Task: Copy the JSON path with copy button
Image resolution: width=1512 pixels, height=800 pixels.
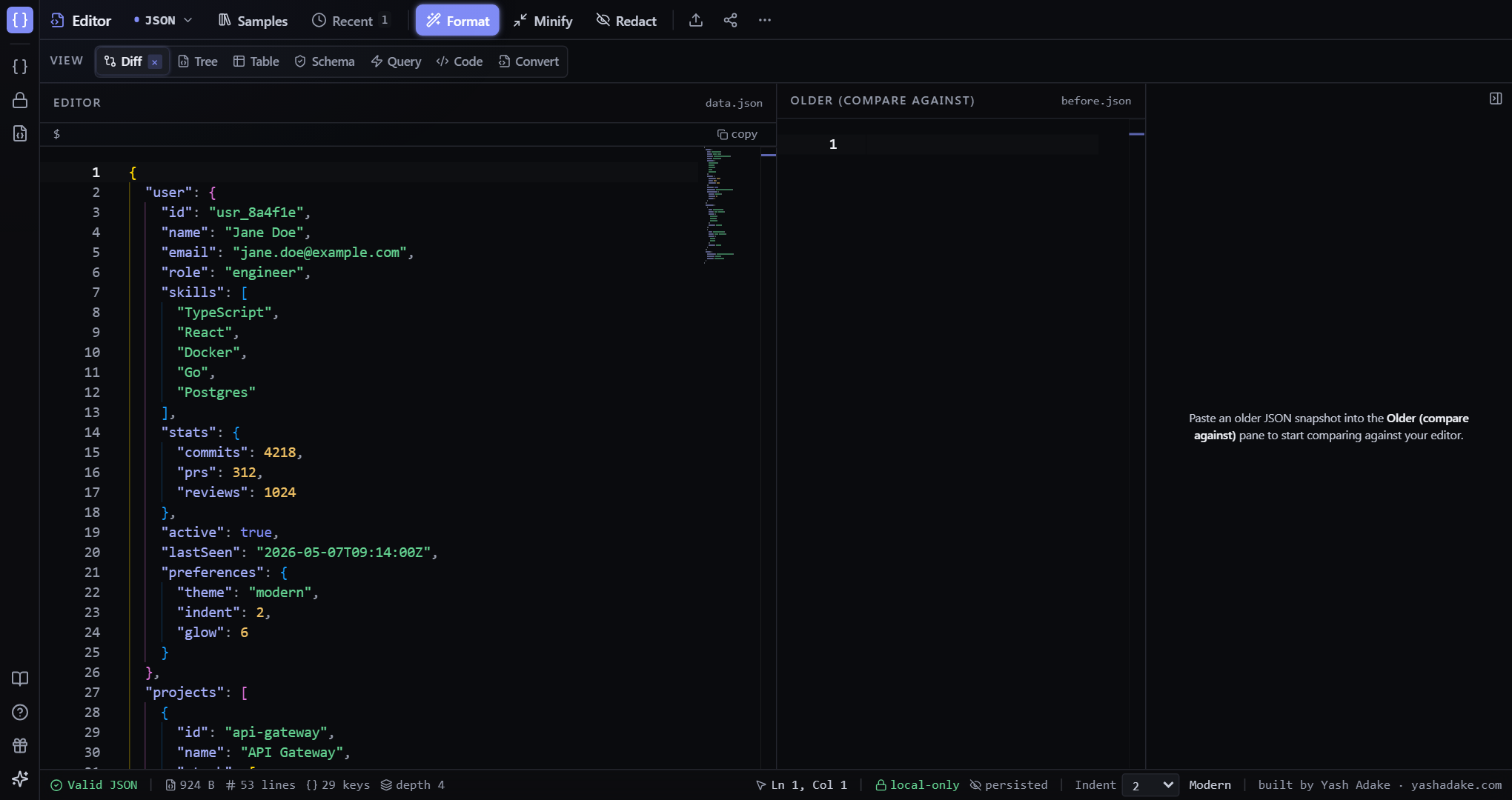Action: point(737,134)
